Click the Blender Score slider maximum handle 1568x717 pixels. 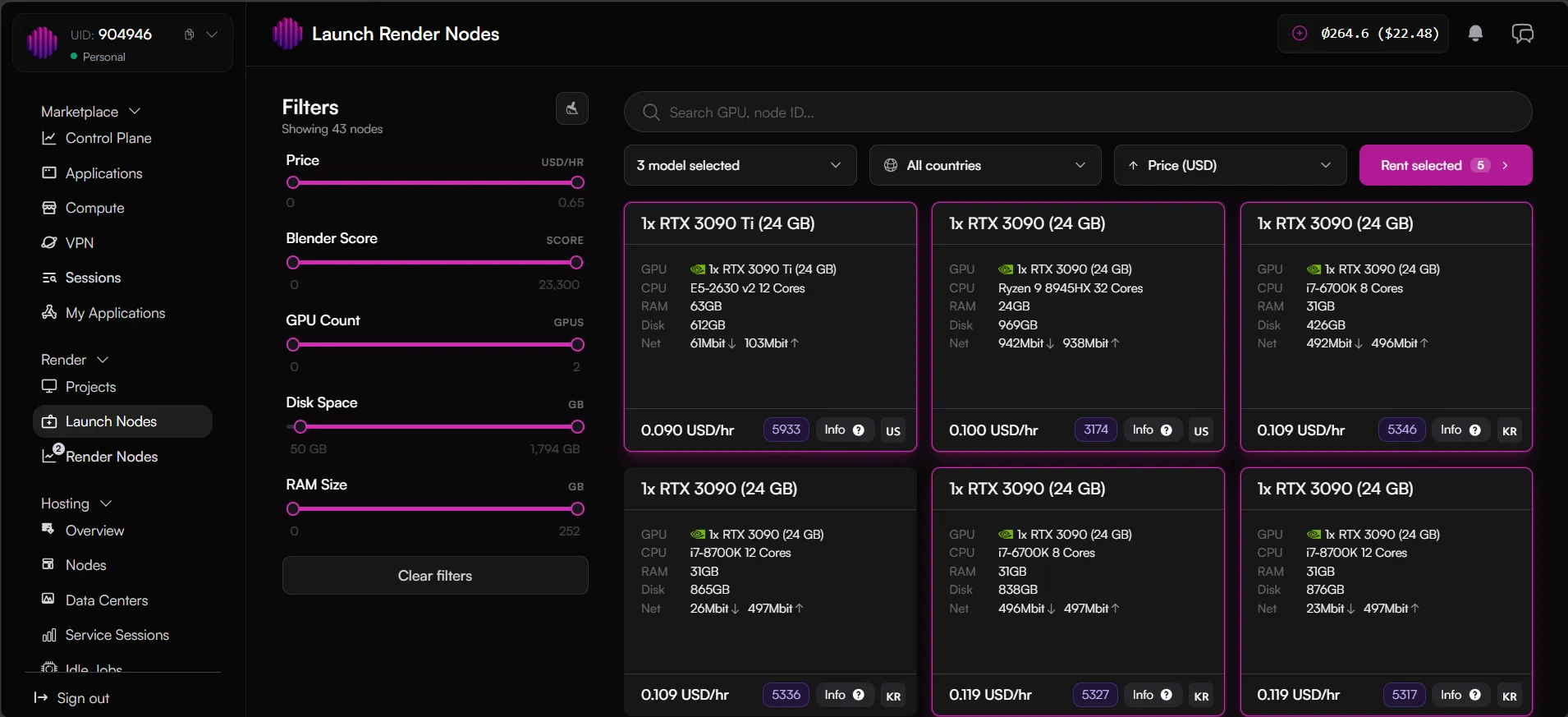coord(576,263)
